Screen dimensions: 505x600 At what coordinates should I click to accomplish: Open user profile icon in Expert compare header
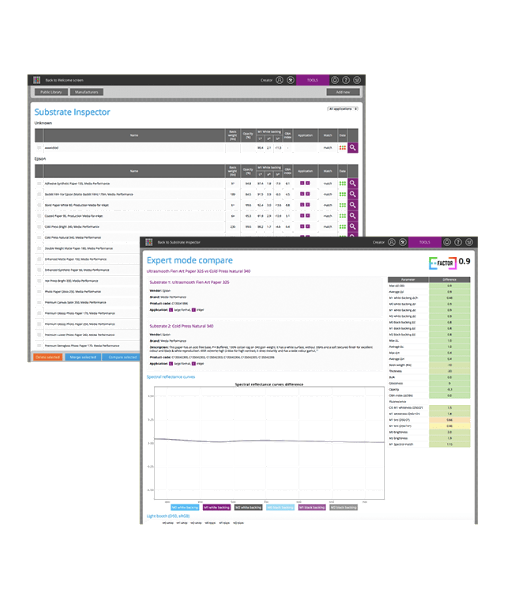pos(392,242)
